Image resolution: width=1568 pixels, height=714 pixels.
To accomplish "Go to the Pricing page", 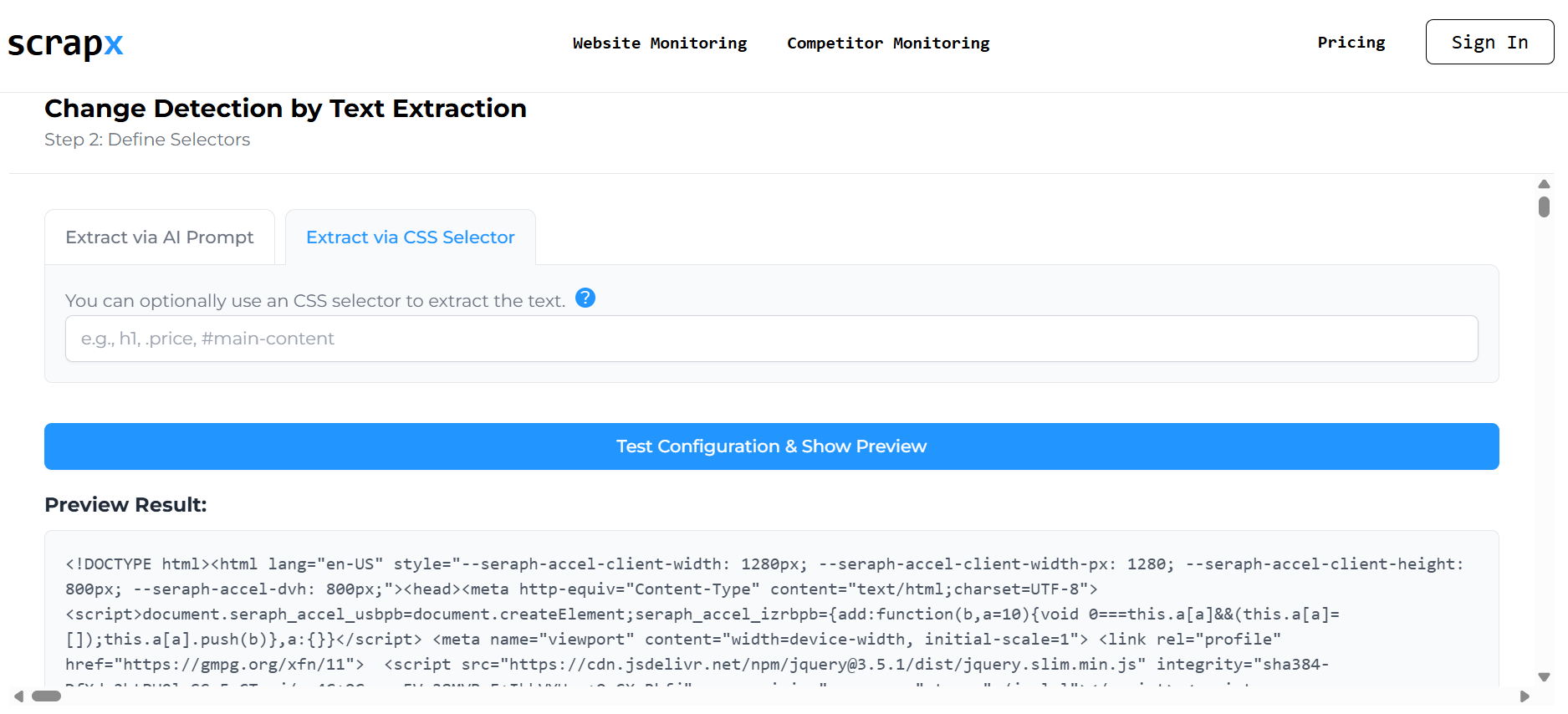I will pos(1351,42).
